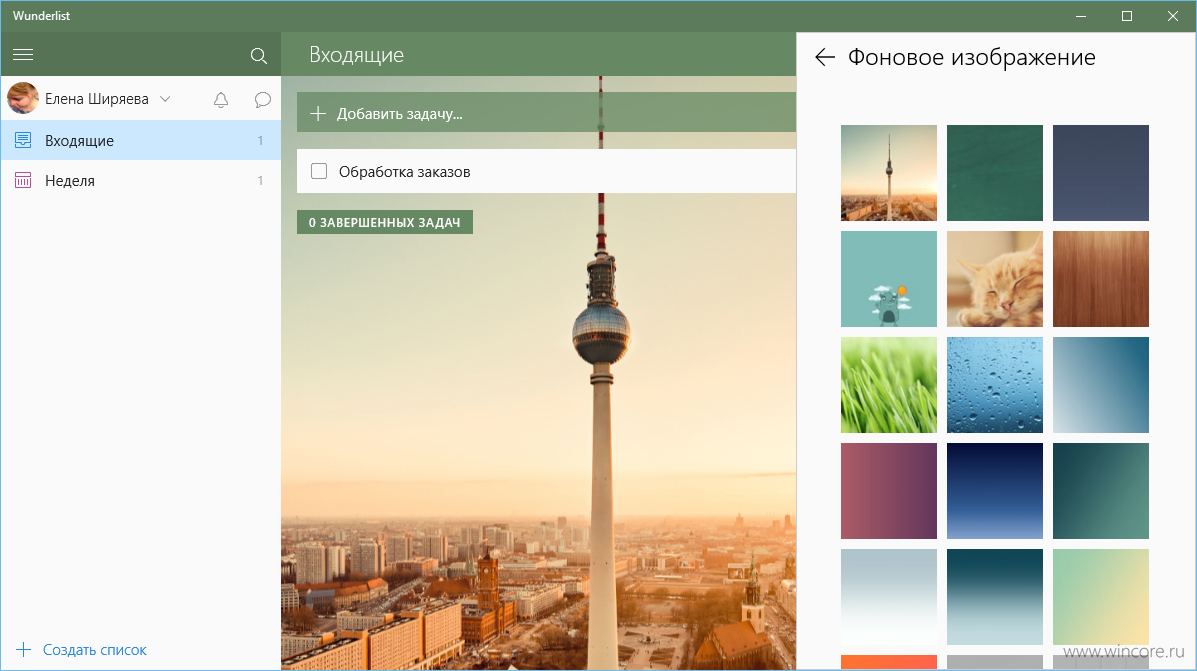Expand the 0 завершенных задач section

point(385,222)
